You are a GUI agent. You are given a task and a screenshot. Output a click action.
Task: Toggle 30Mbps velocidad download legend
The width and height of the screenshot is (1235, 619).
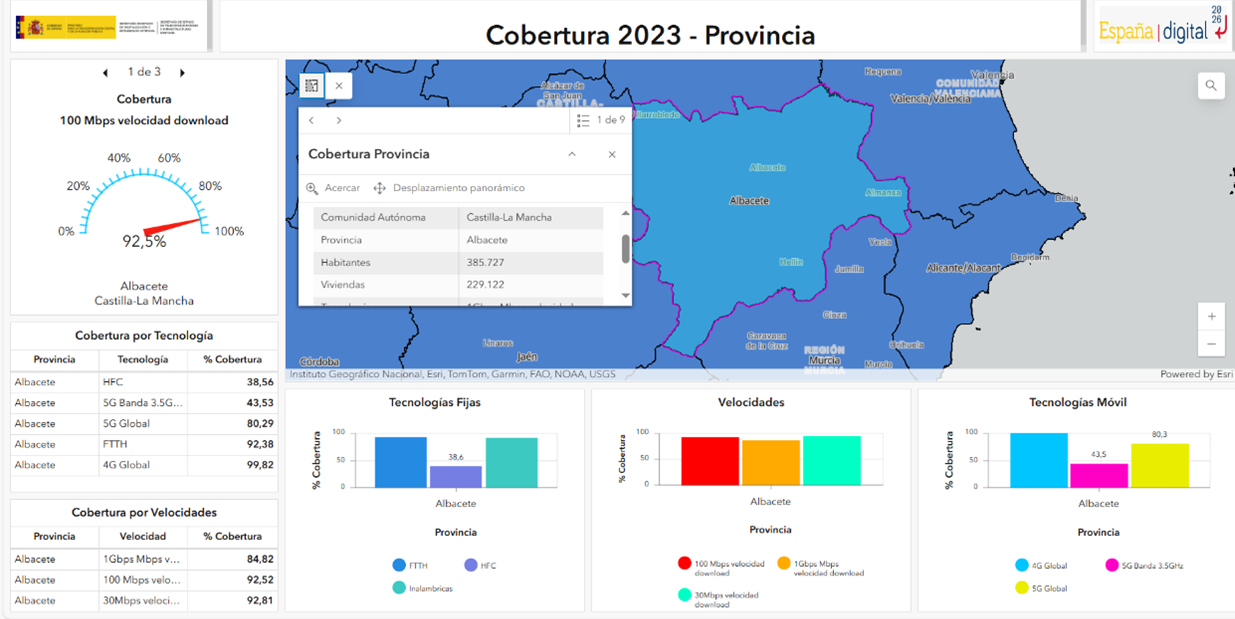pyautogui.click(x=719, y=598)
